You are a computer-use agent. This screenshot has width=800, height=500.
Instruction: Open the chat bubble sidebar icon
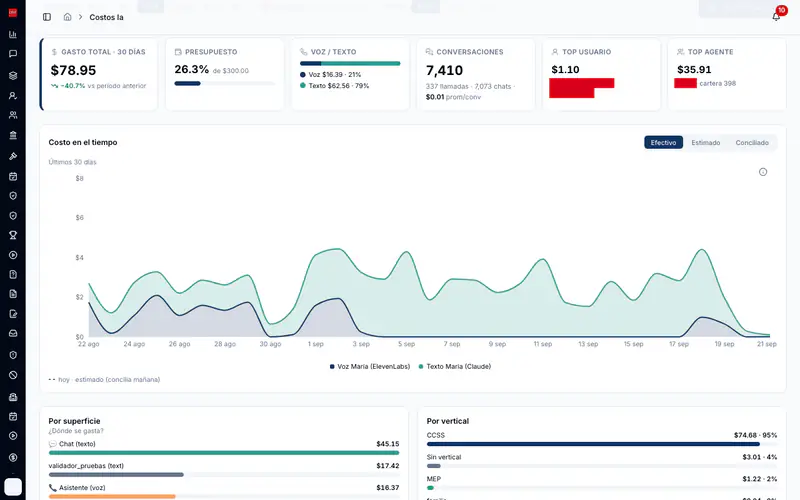tap(13, 54)
